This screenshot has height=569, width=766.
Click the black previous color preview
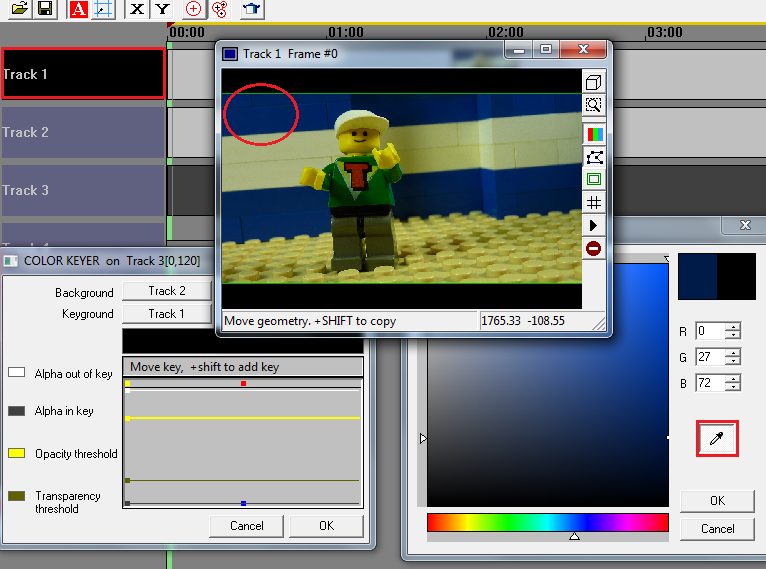click(736, 276)
